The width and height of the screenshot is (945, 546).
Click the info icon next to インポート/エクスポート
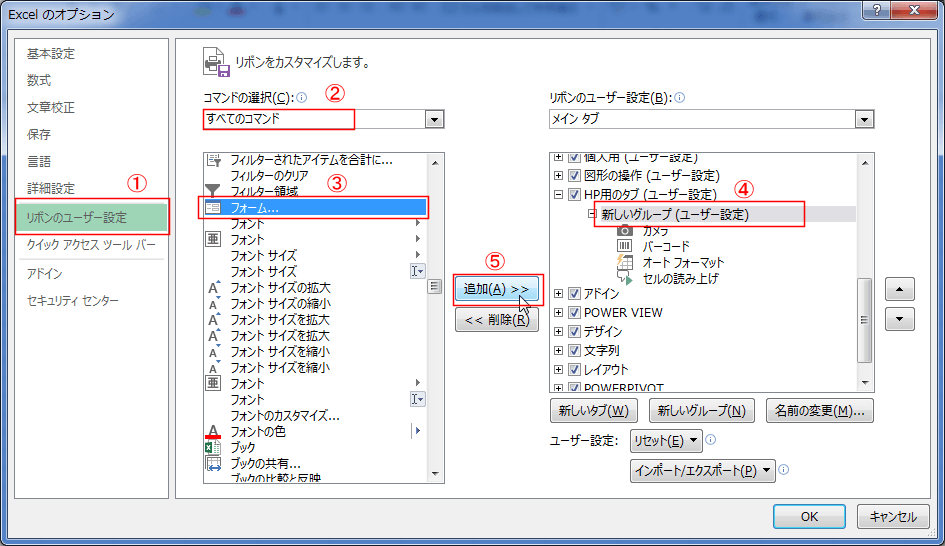(783, 469)
